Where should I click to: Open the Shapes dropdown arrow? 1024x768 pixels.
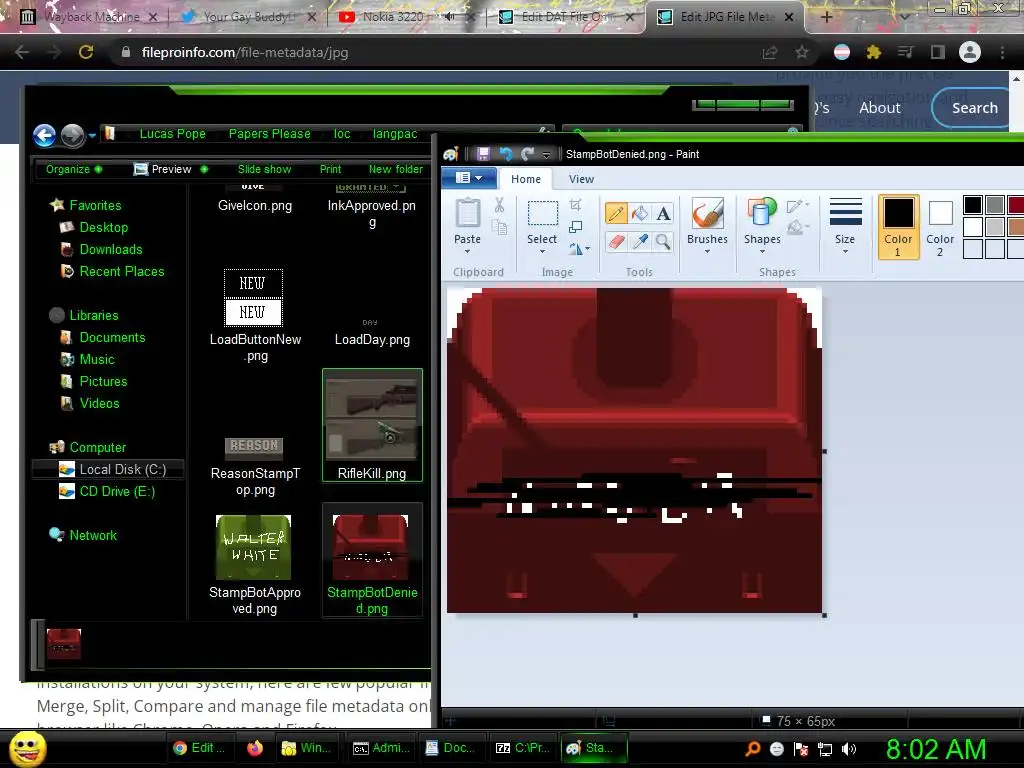coord(762,251)
